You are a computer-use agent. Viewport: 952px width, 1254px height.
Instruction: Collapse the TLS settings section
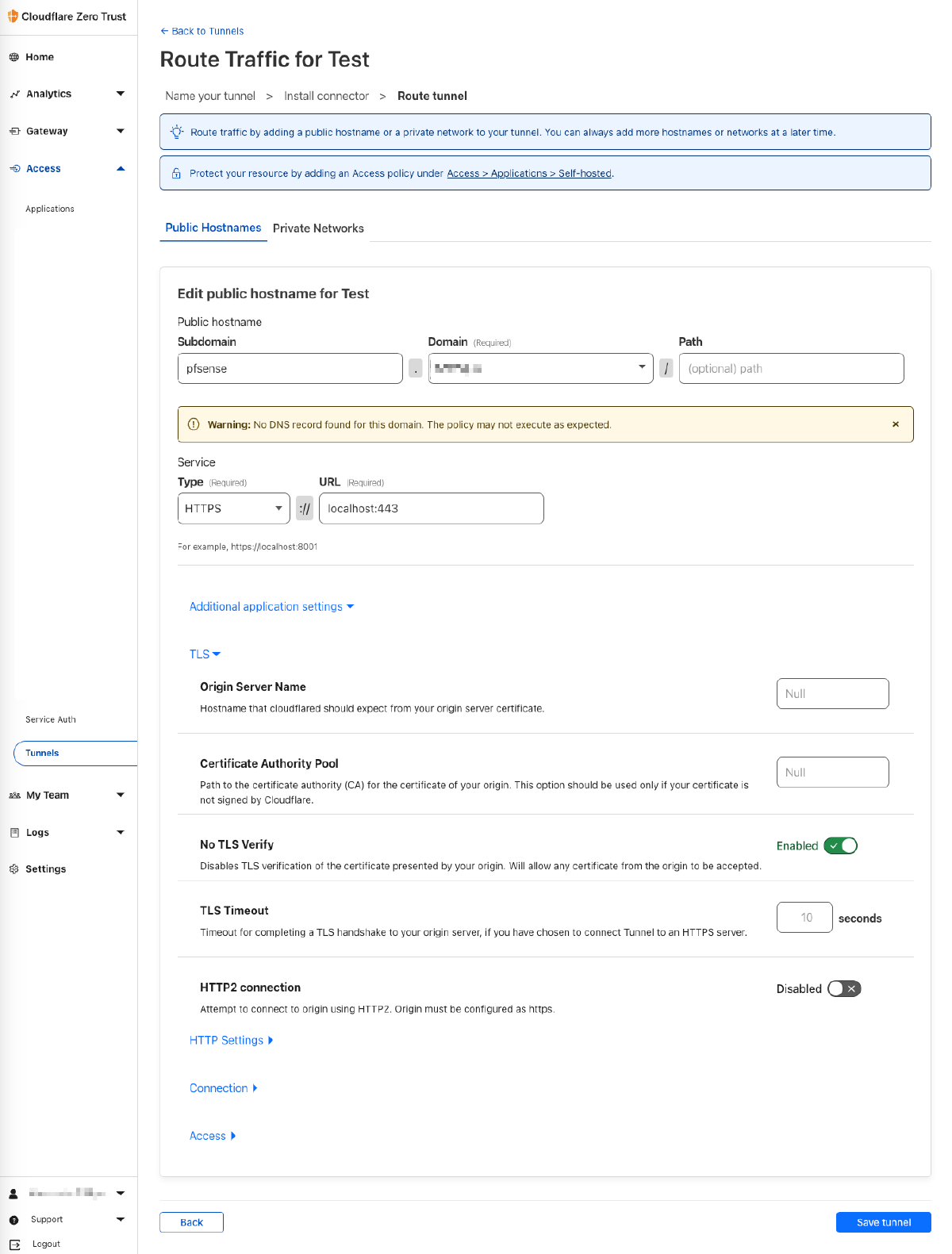tap(205, 654)
